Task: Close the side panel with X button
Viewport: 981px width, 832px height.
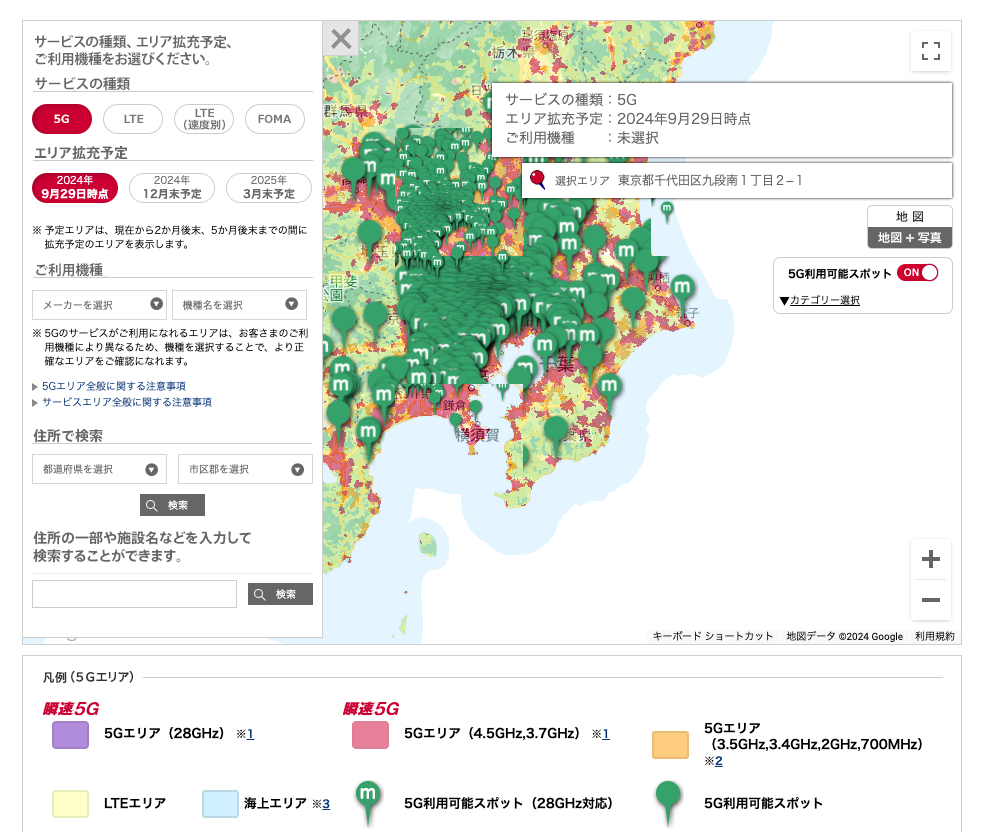Action: (341, 39)
